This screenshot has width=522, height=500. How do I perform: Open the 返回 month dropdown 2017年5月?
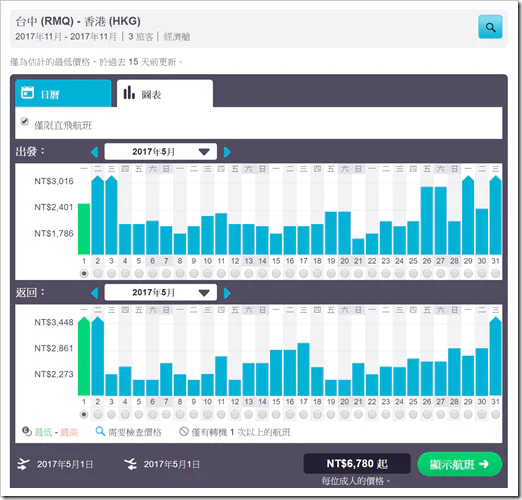tap(160, 293)
